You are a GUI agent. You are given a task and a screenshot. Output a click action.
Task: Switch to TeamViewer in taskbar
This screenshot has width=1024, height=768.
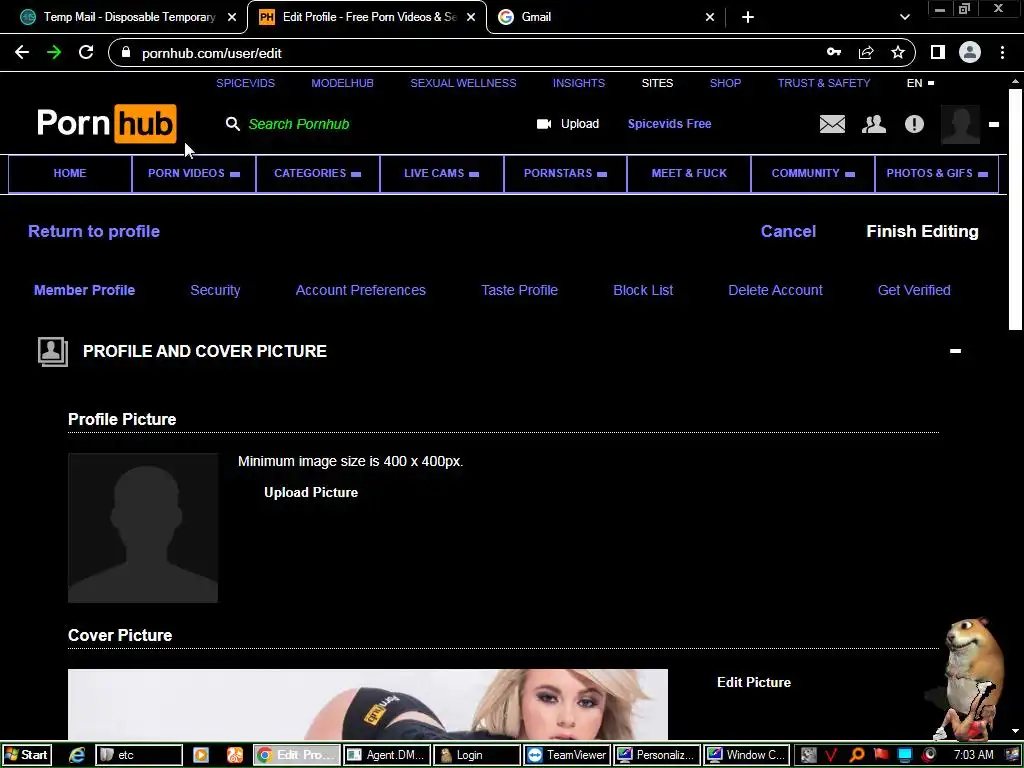[x=566, y=755]
